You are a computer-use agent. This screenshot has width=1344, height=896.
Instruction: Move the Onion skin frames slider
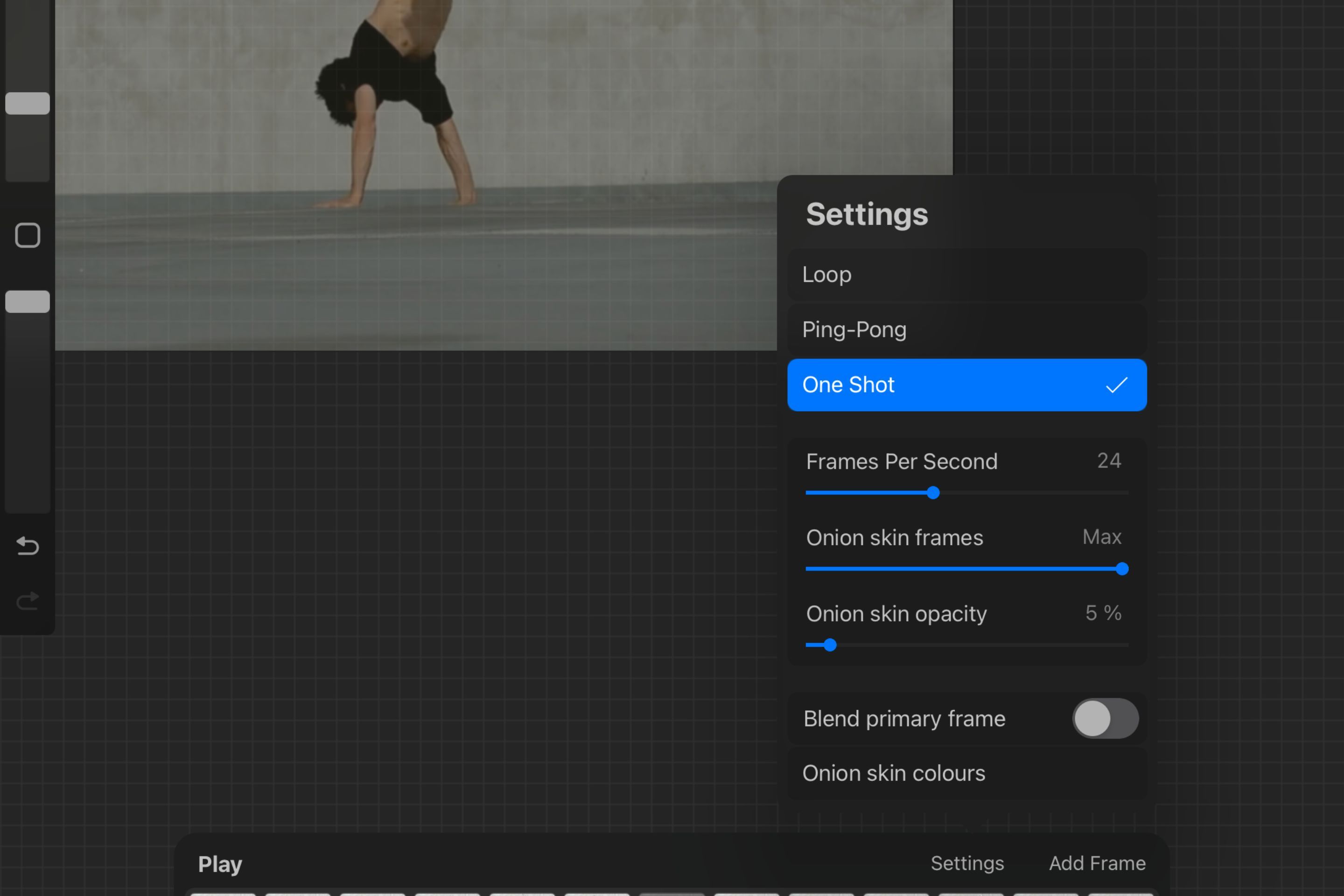[x=1122, y=568]
